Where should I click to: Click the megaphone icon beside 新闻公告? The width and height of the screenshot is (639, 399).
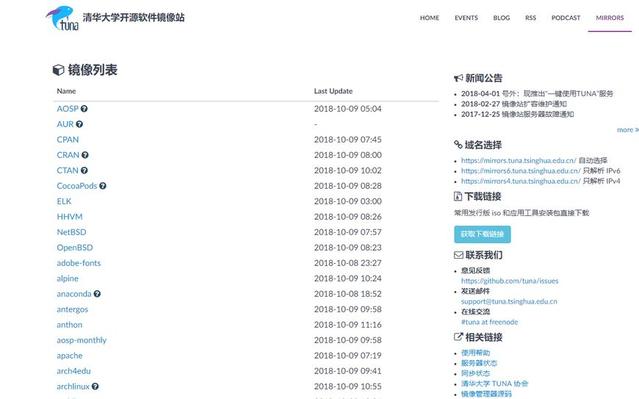coord(458,78)
